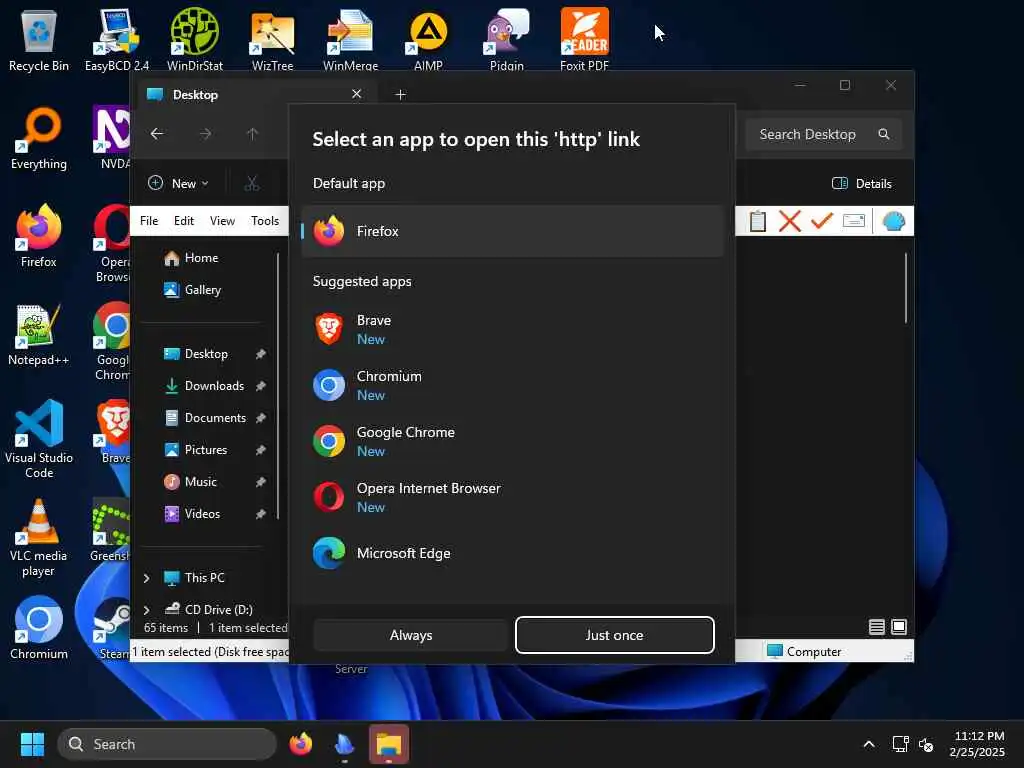Screen dimensions: 1024x768
Task: Select the Firefox desktop shortcut
Action: point(39,236)
